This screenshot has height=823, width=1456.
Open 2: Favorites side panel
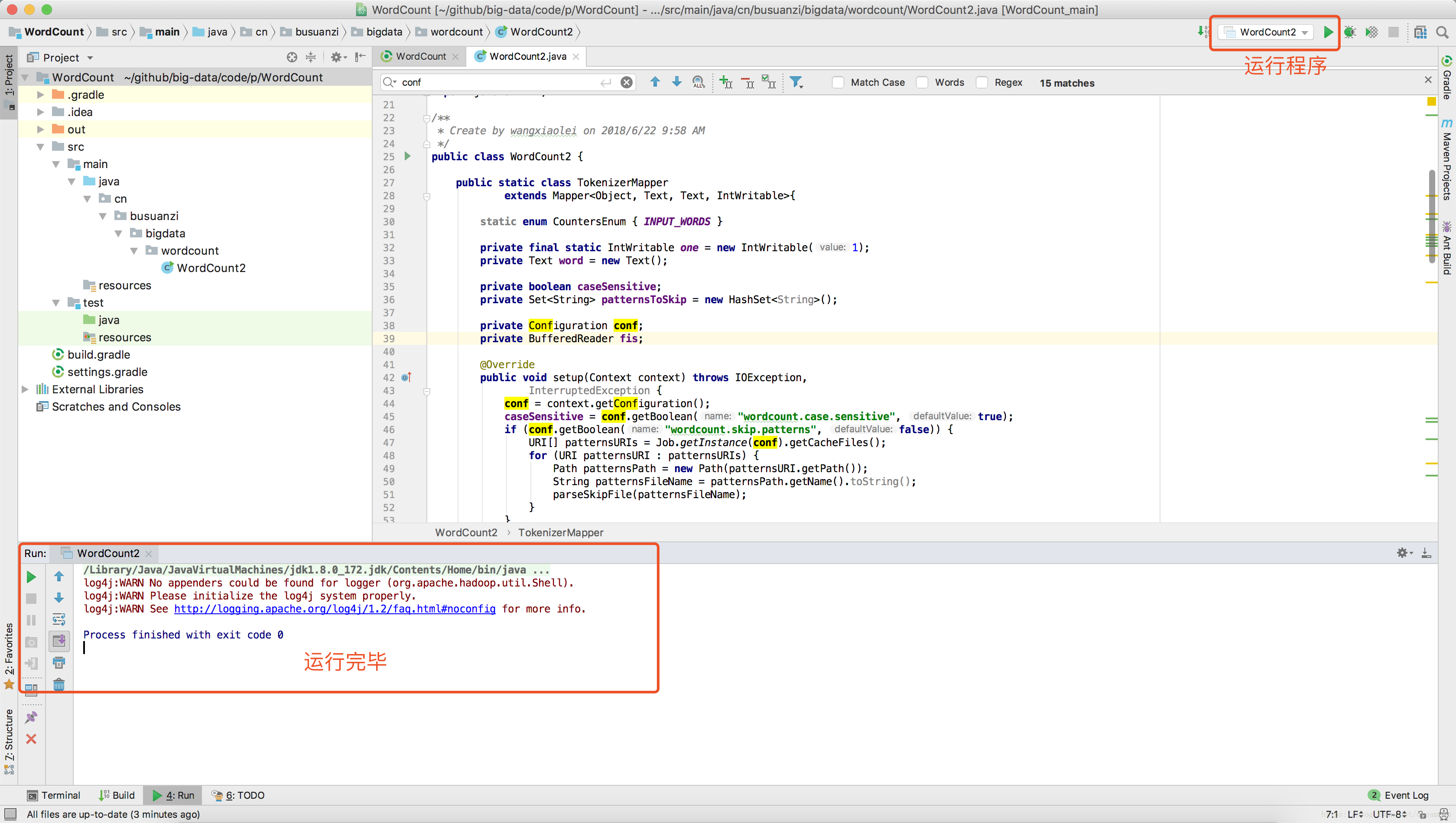pos(9,656)
